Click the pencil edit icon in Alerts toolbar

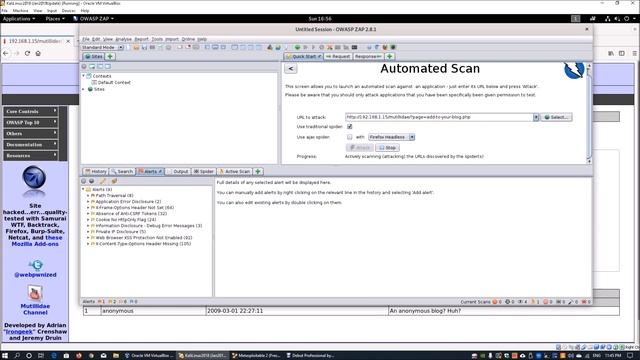[x=103, y=181]
